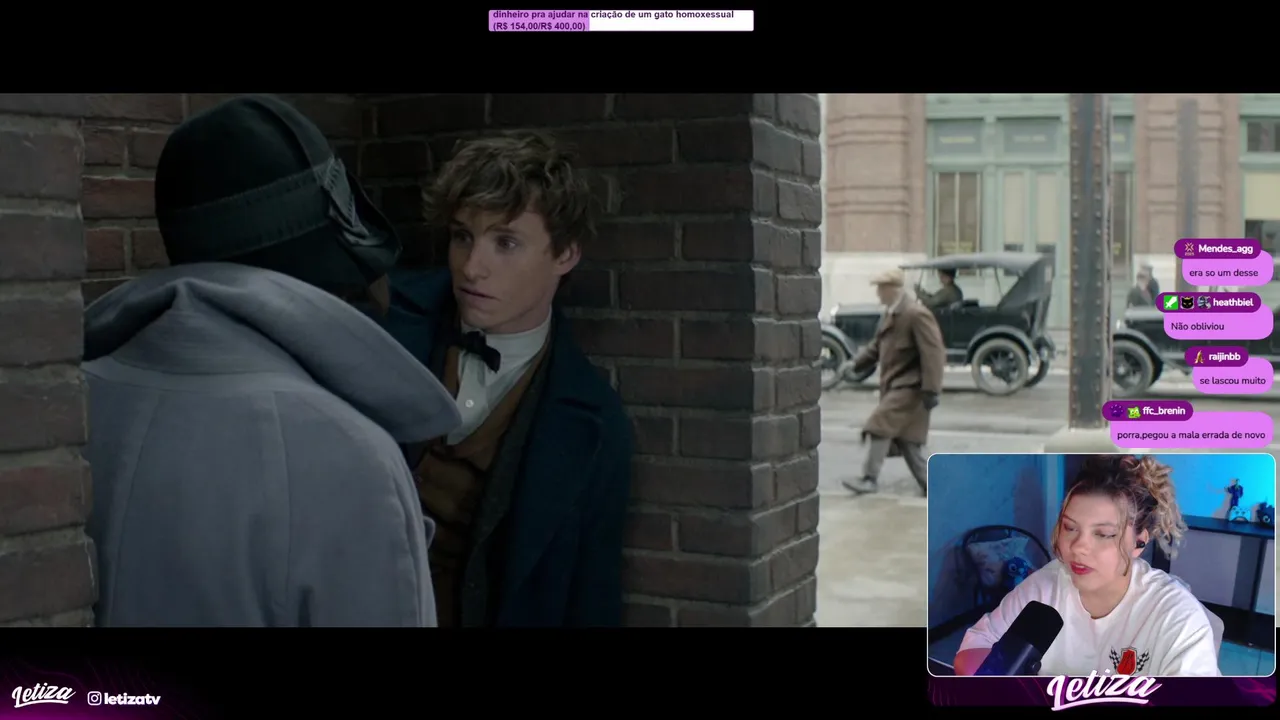
Task: Click the Letiza logo at bottom left
Action: pos(43,695)
